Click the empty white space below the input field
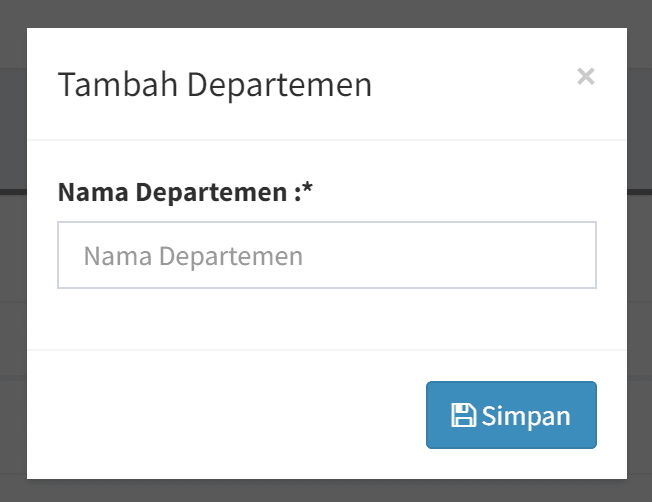Screen dimensions: 652x502 [326, 318]
